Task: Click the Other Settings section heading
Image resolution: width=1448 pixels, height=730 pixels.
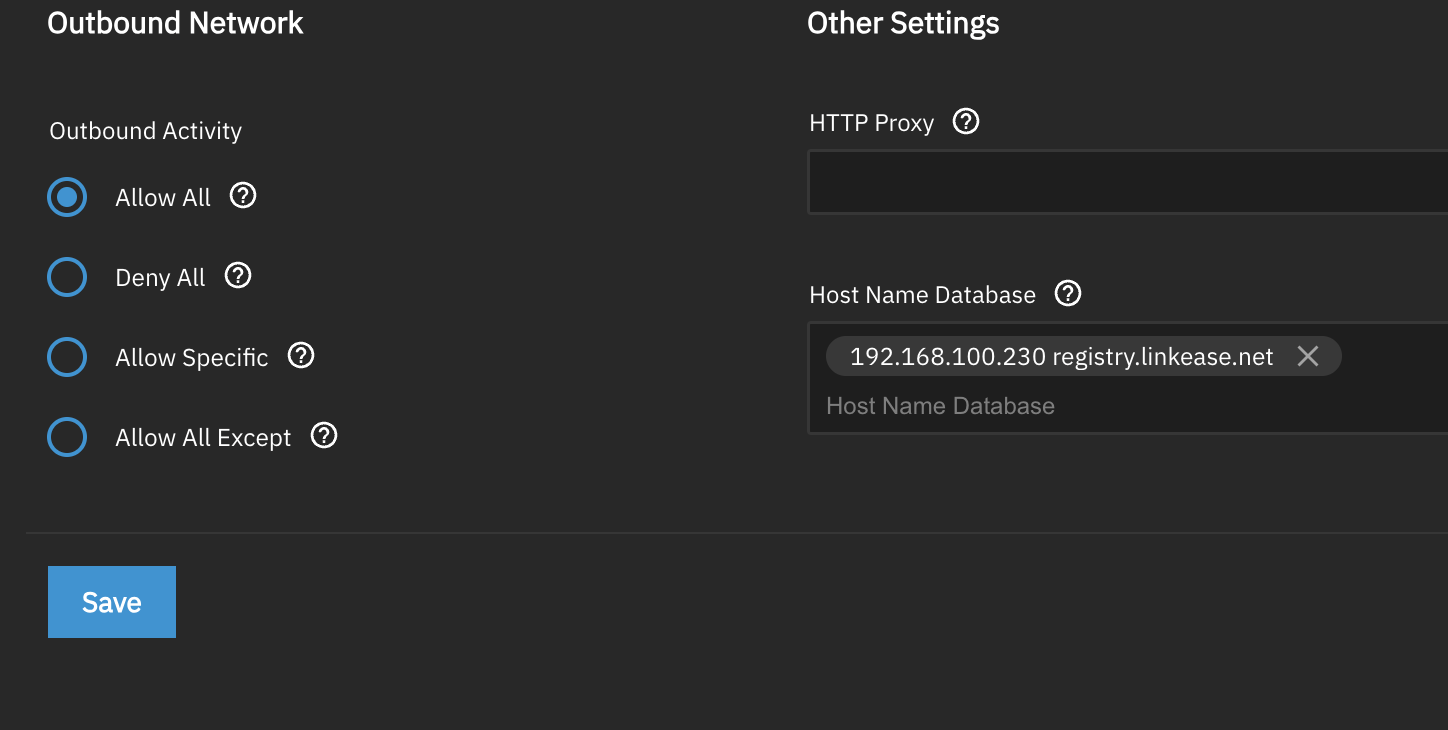Action: pos(903,23)
